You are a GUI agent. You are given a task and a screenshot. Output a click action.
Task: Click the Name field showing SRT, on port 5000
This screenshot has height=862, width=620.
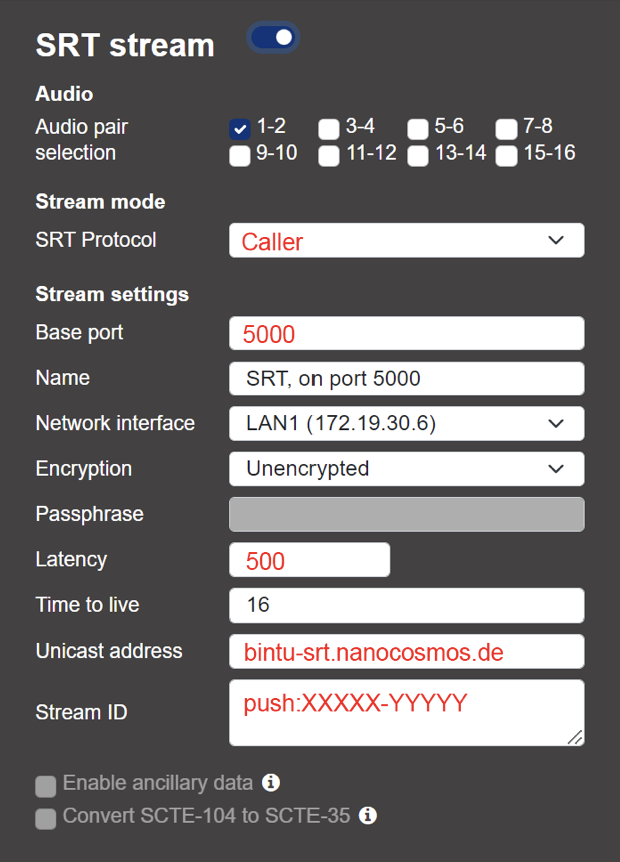[x=405, y=378]
